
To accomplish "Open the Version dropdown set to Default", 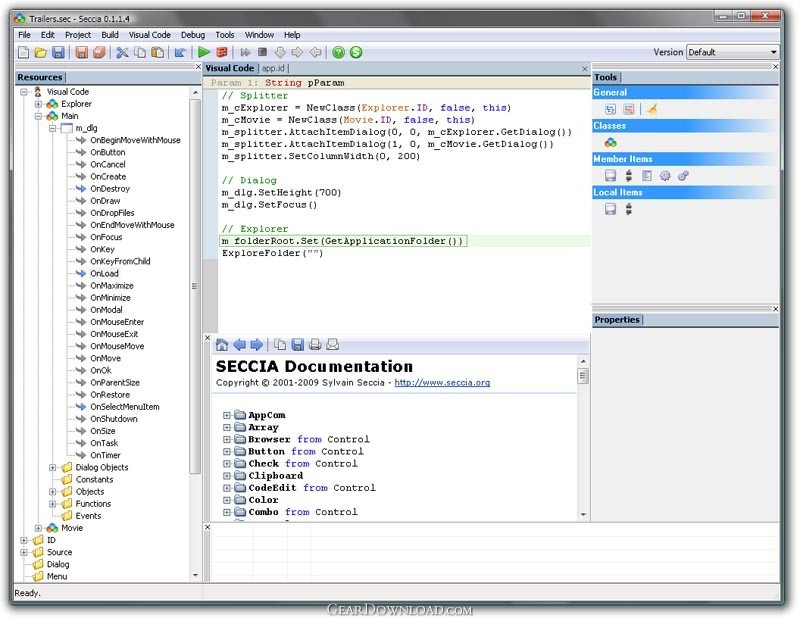I will [732, 52].
